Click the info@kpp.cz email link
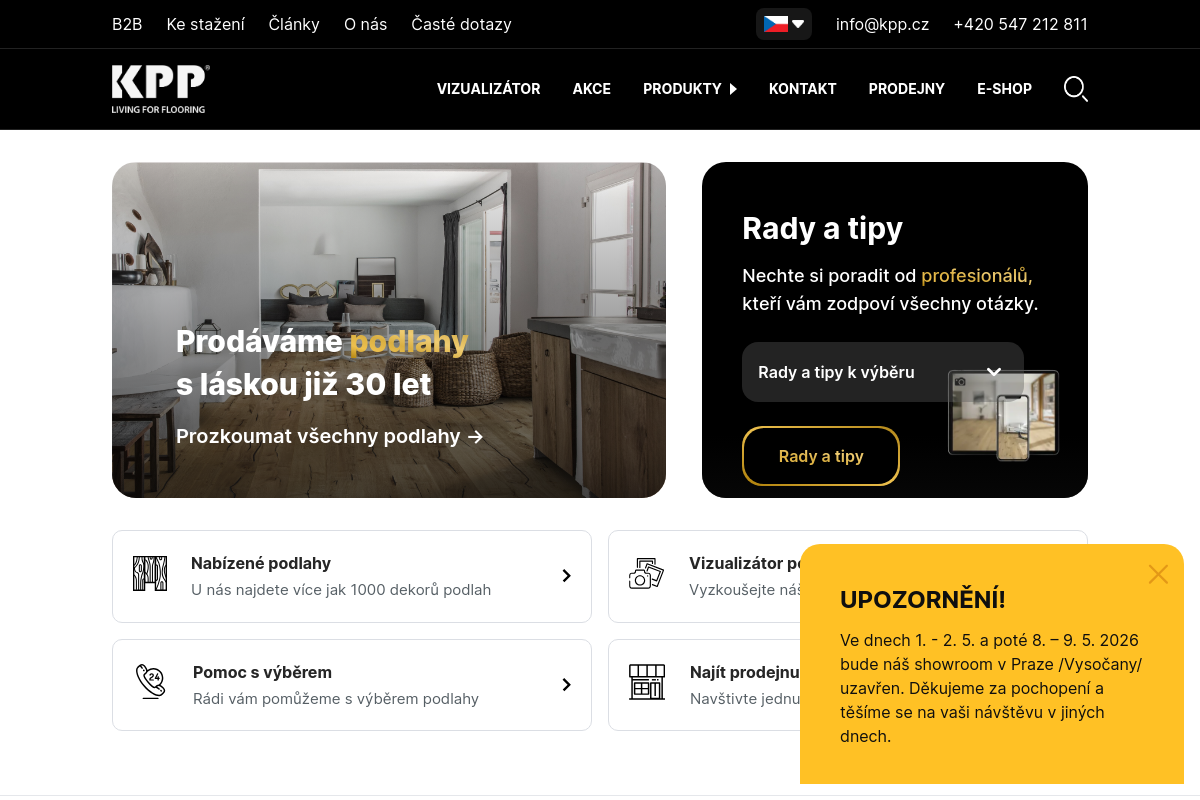Screen dimensions: 1200x800 (882, 24)
